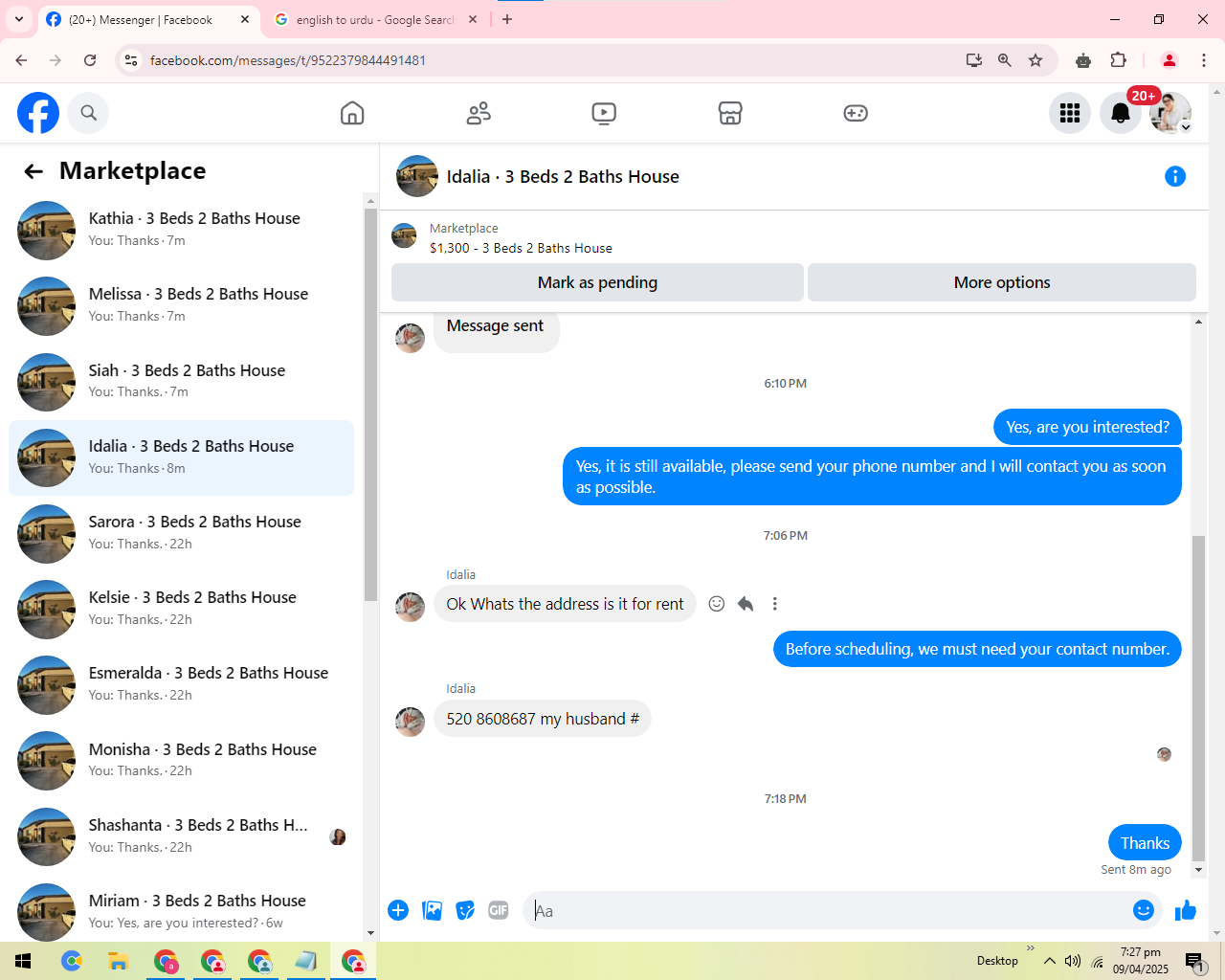Click the 'Yes, are you interested?' message bubble
Screen dimensions: 1225x980
1087,427
